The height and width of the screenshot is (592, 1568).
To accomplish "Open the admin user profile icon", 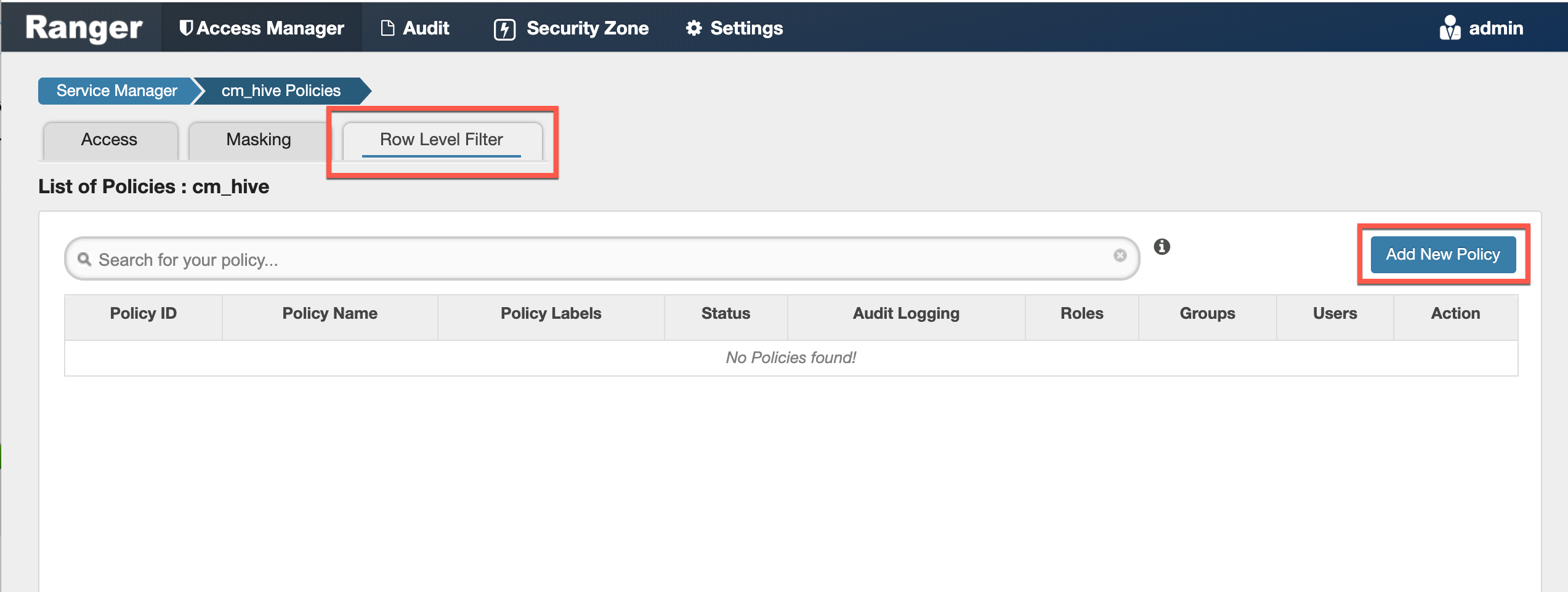I will 1450,28.
